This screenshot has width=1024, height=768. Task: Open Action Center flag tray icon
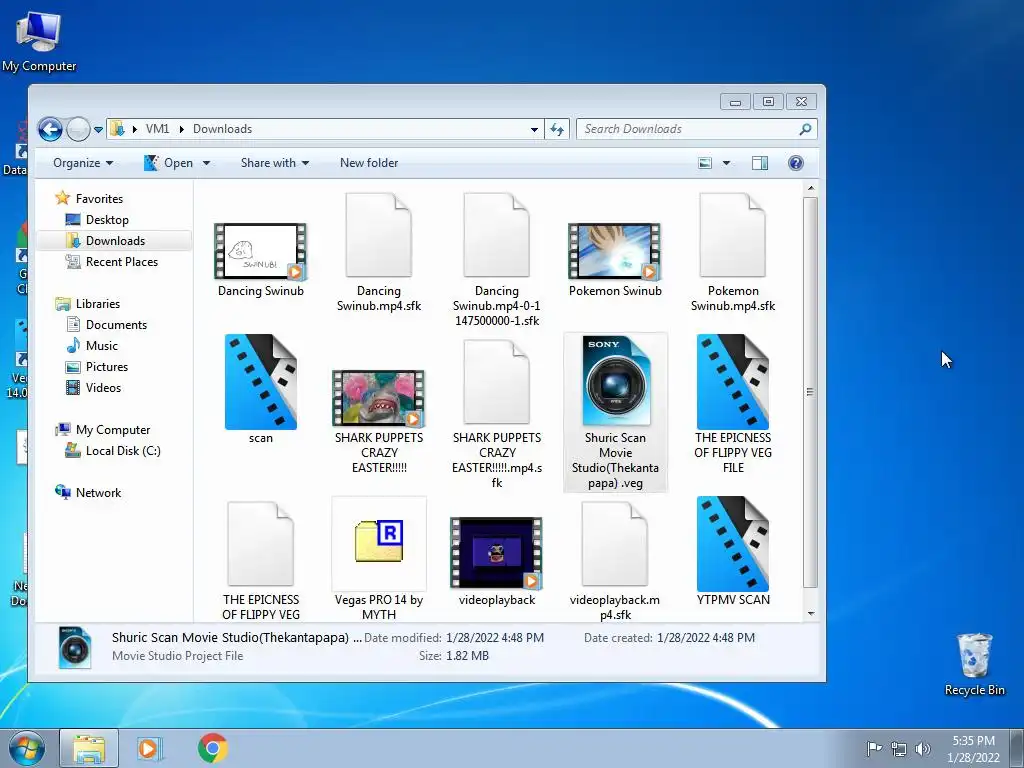point(874,749)
